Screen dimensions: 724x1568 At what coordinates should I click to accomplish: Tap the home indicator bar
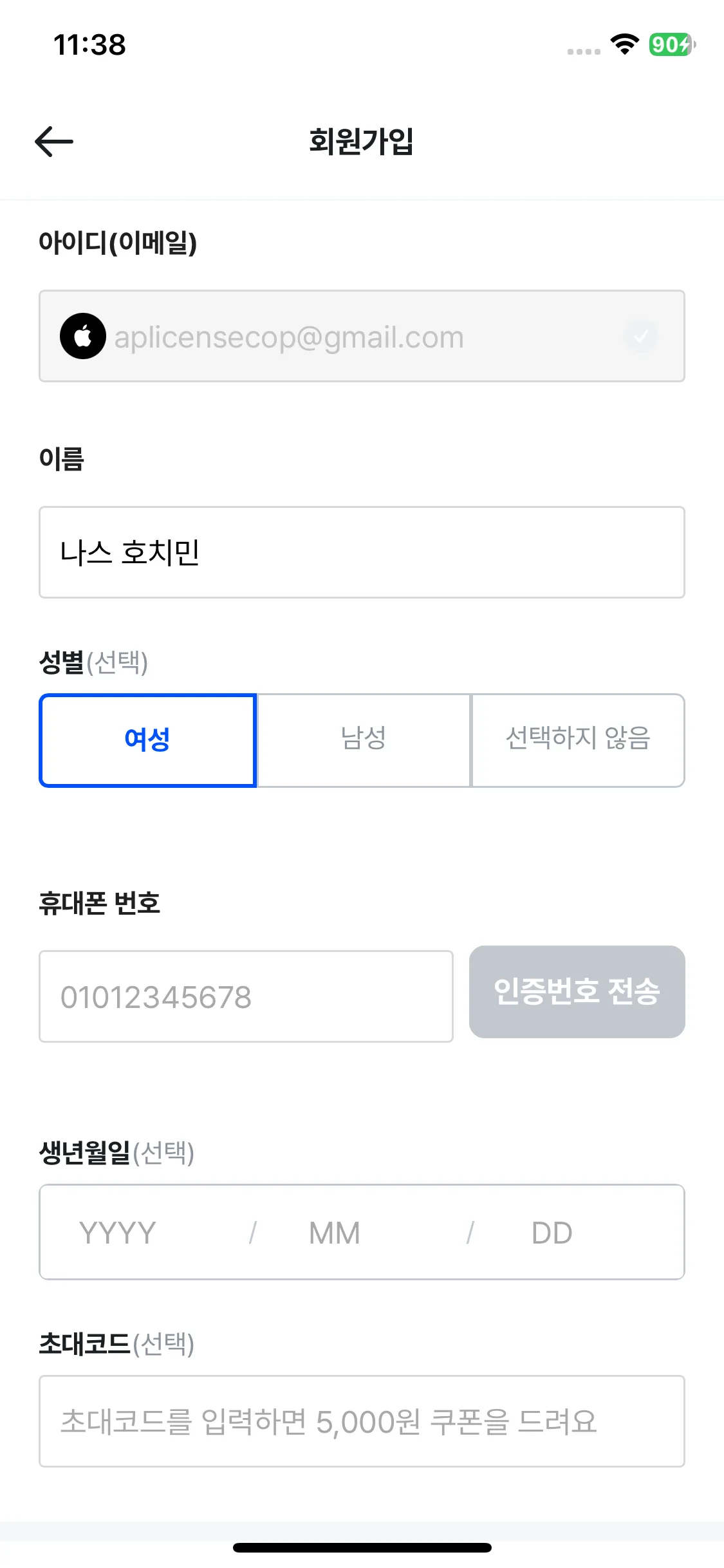362,1547
